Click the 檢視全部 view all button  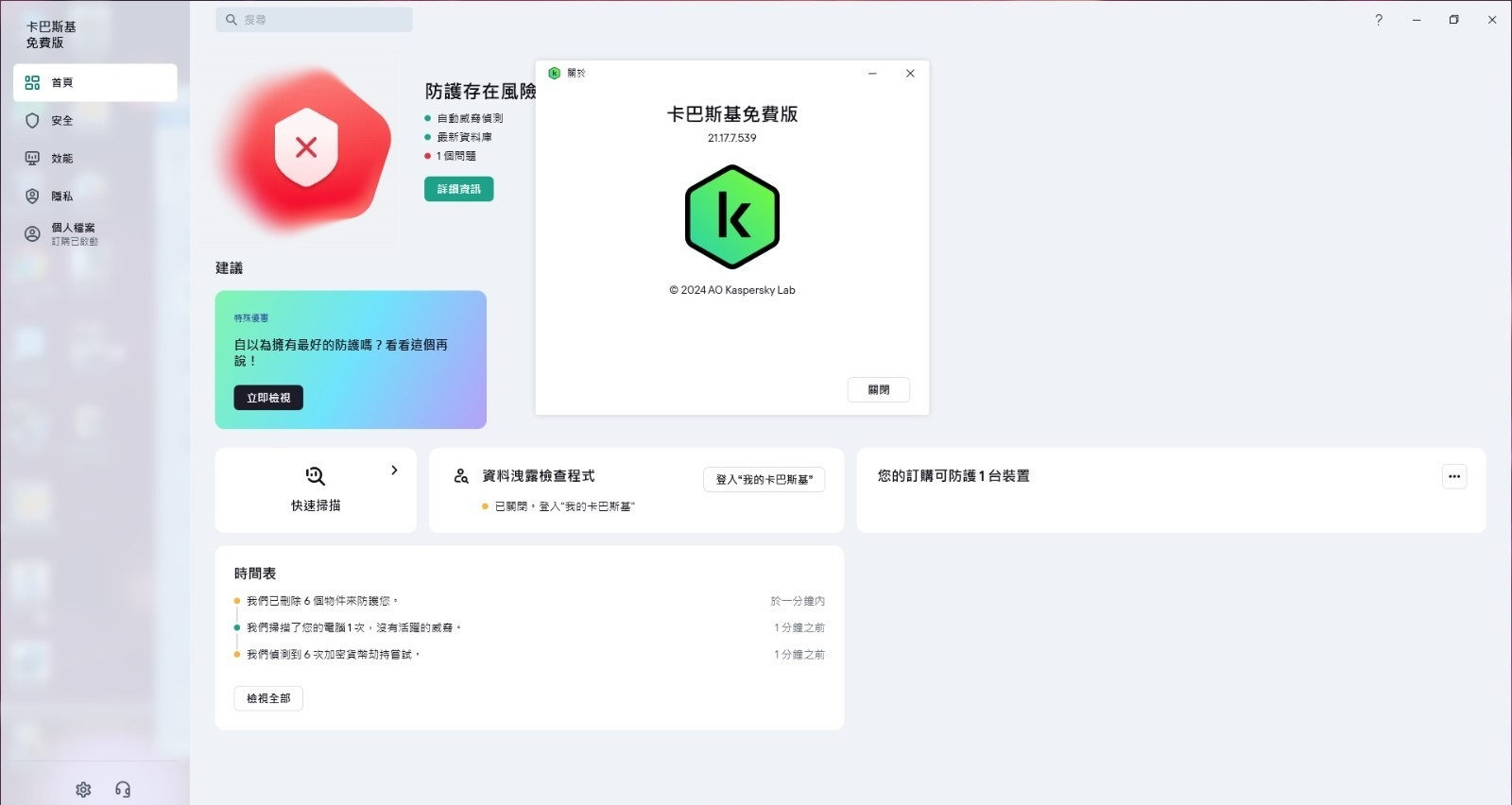(268, 698)
